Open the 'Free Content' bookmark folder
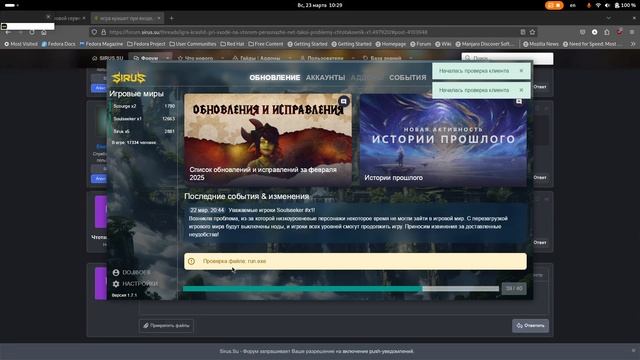Image resolution: width=640 pixels, height=360 pixels. click(x=266, y=44)
